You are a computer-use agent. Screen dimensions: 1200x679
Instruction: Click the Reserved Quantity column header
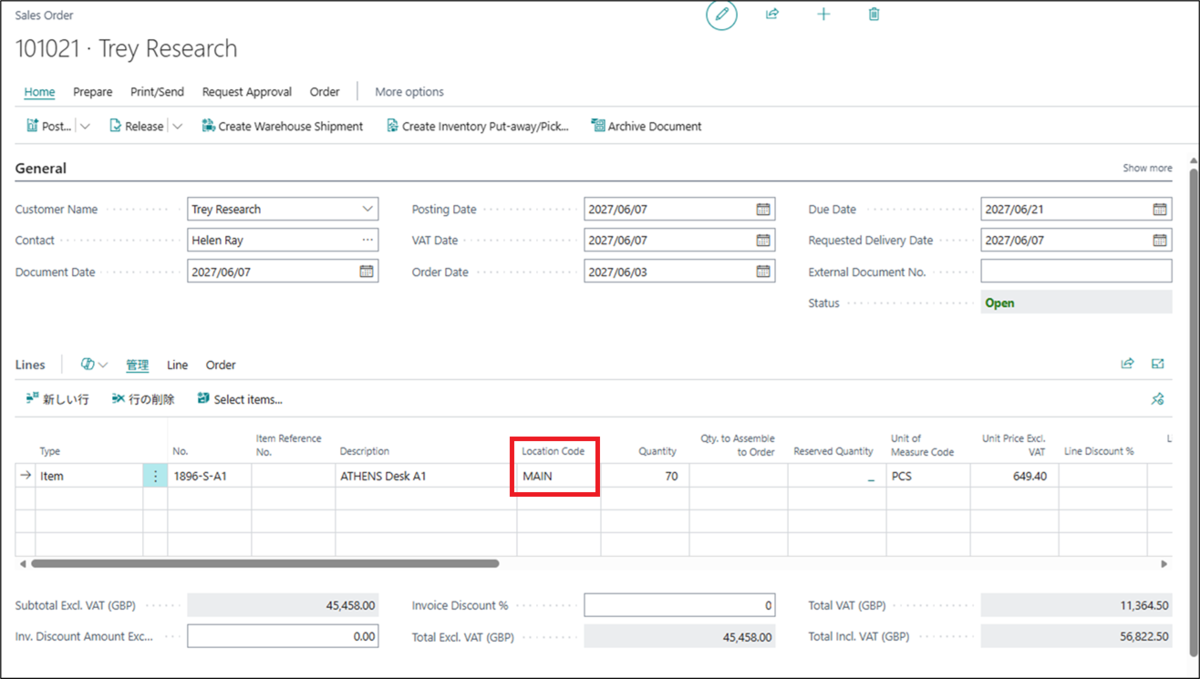[x=833, y=452]
